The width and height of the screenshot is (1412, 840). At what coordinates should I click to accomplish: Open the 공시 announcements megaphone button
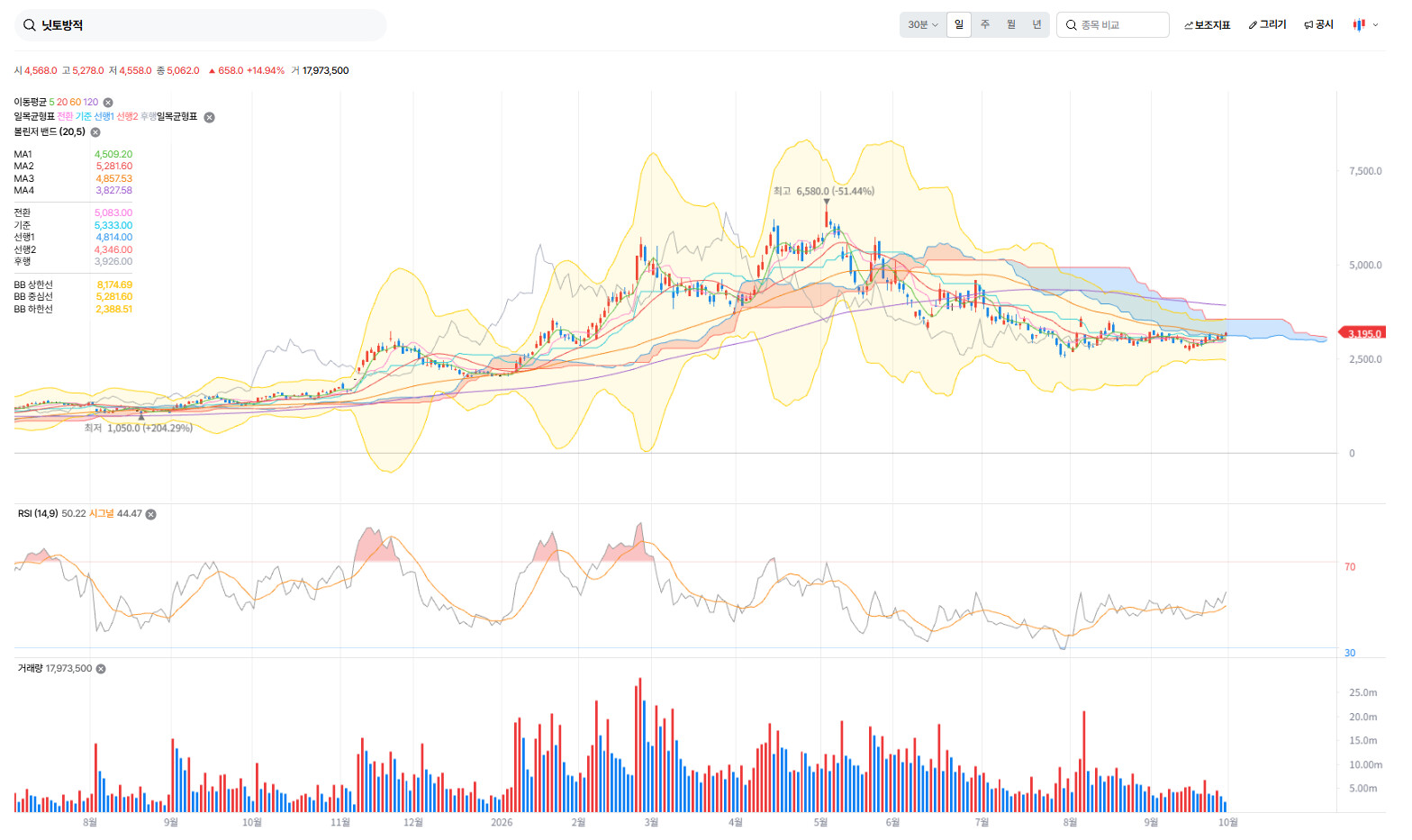coord(1318,25)
